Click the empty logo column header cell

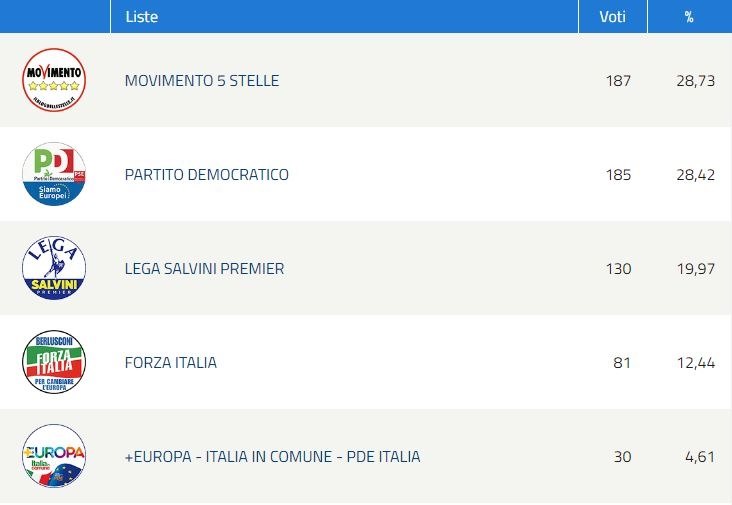[55, 16]
